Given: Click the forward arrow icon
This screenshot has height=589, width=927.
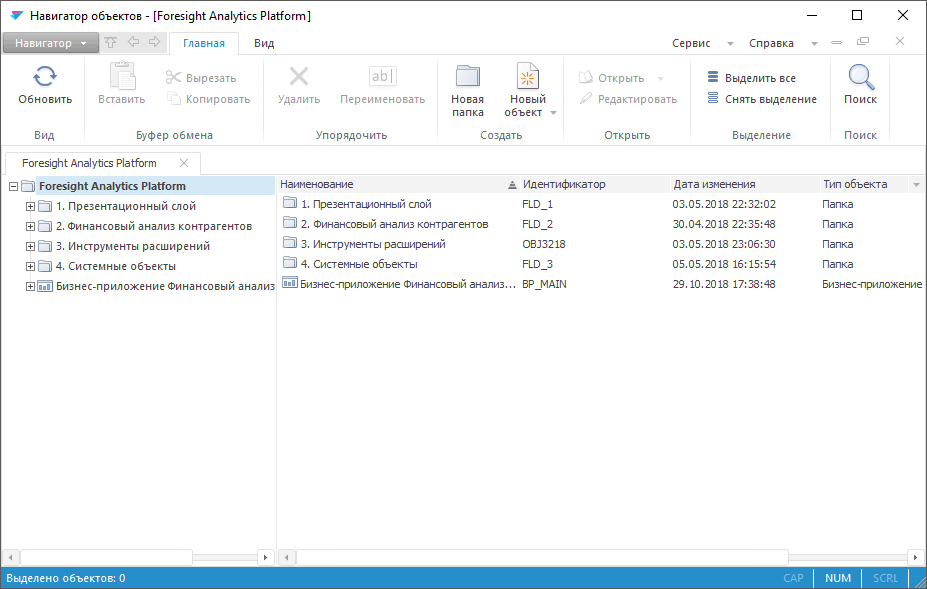Looking at the screenshot, I should coord(155,42).
